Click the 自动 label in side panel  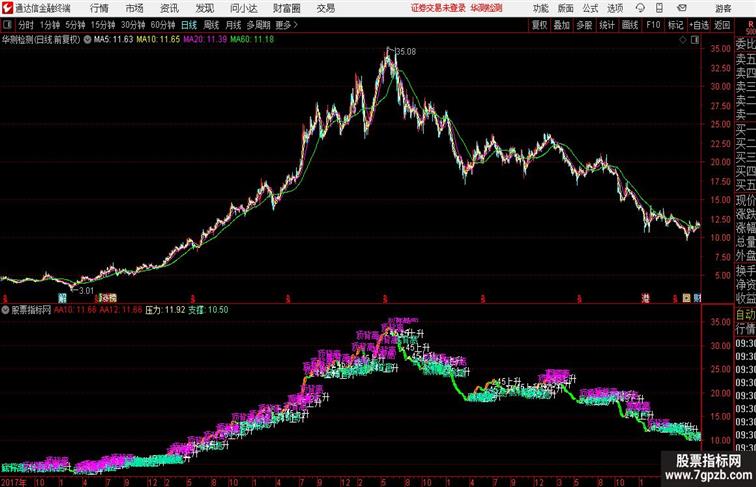click(746, 314)
